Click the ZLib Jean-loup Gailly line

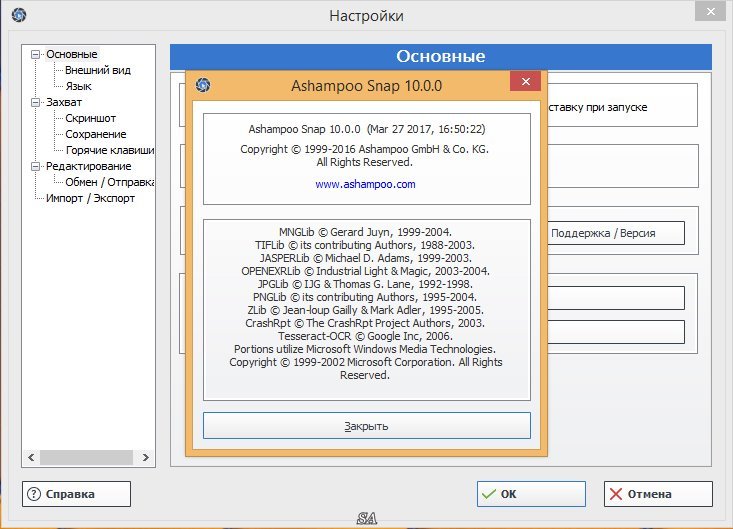(x=366, y=310)
